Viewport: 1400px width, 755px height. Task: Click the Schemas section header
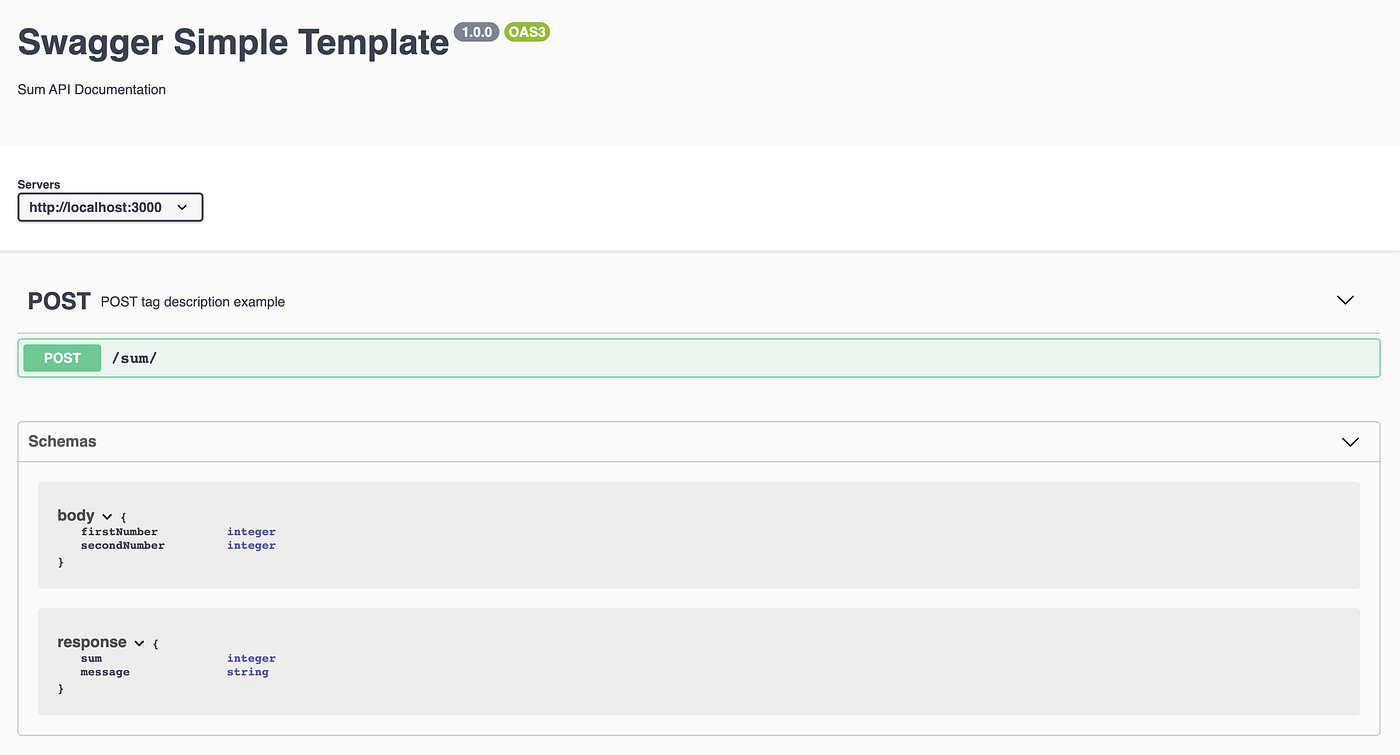pyautogui.click(x=62, y=441)
